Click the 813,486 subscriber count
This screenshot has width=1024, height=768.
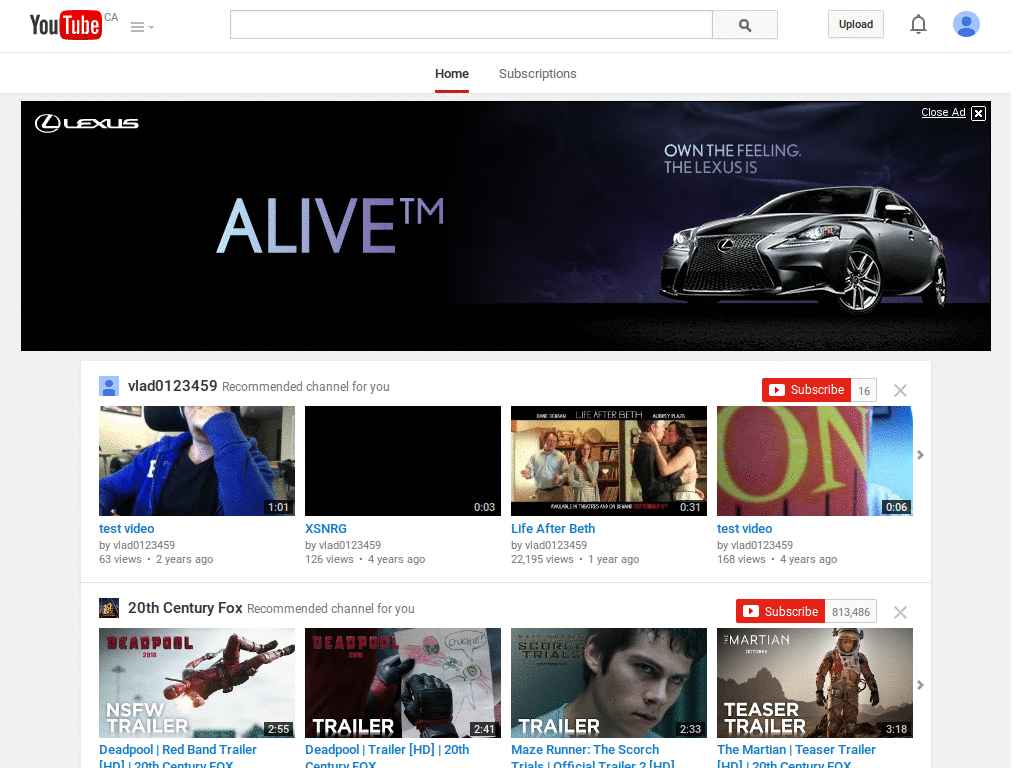tap(851, 612)
